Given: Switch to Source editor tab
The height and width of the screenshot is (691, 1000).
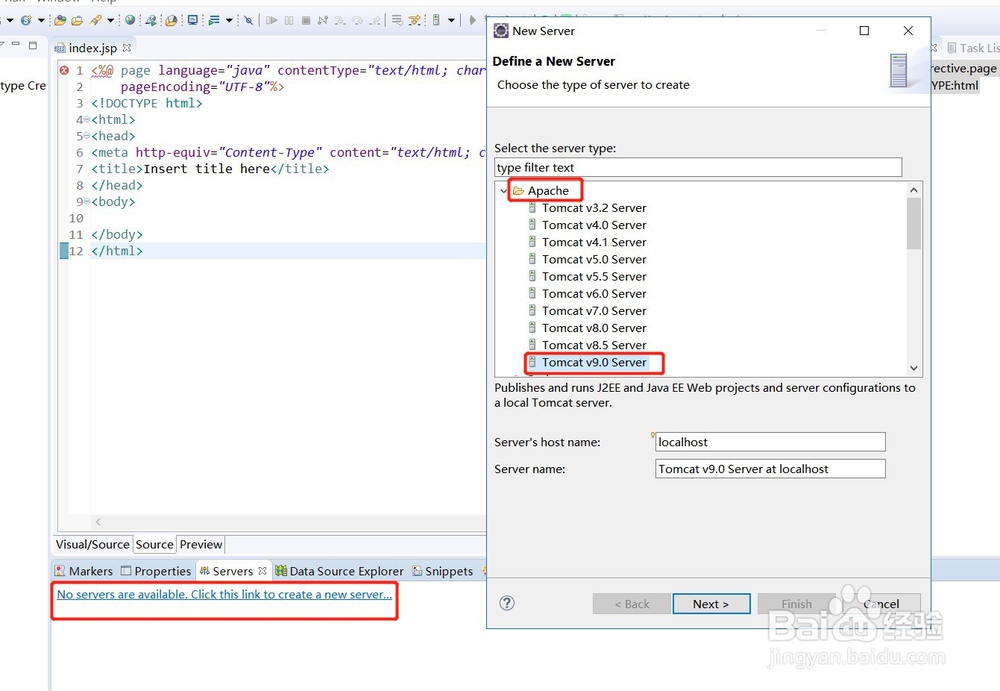Looking at the screenshot, I should tap(154, 544).
